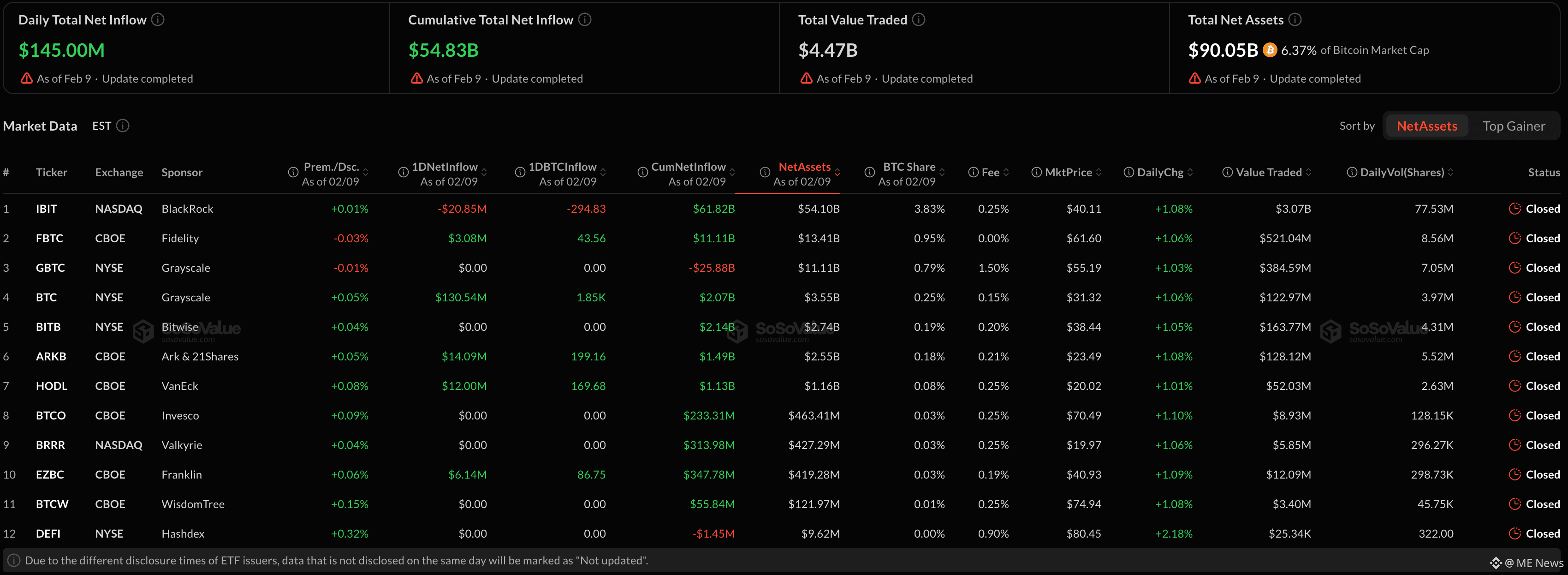Open the FBTC ticker link
1568x575 pixels.
click(x=49, y=238)
